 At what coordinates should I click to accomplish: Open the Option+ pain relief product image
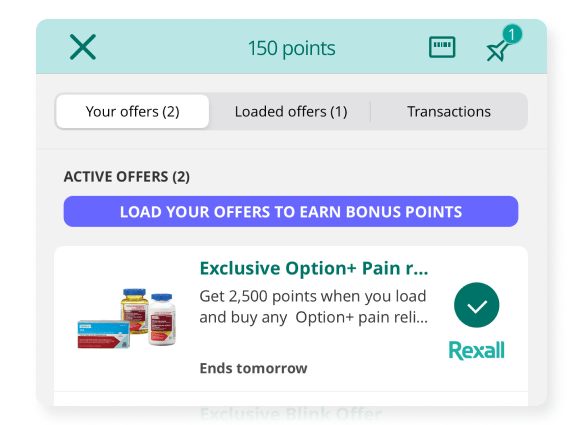[x=127, y=318]
